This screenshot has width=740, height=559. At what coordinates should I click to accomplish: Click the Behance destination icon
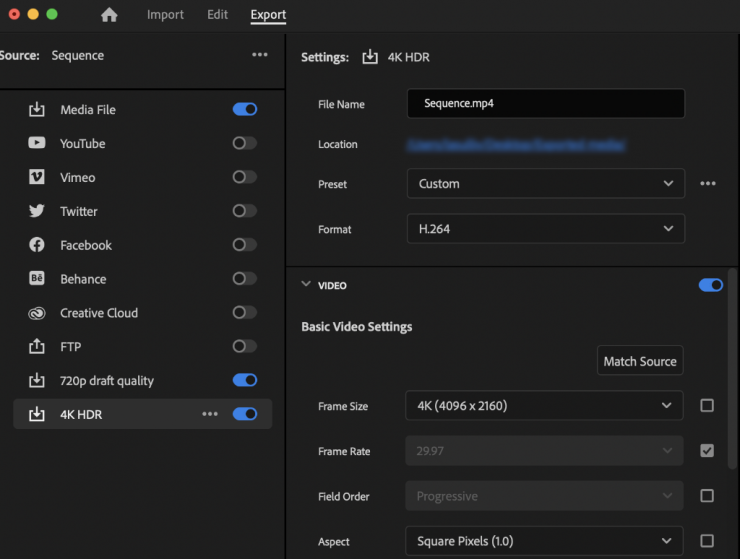pos(37,279)
